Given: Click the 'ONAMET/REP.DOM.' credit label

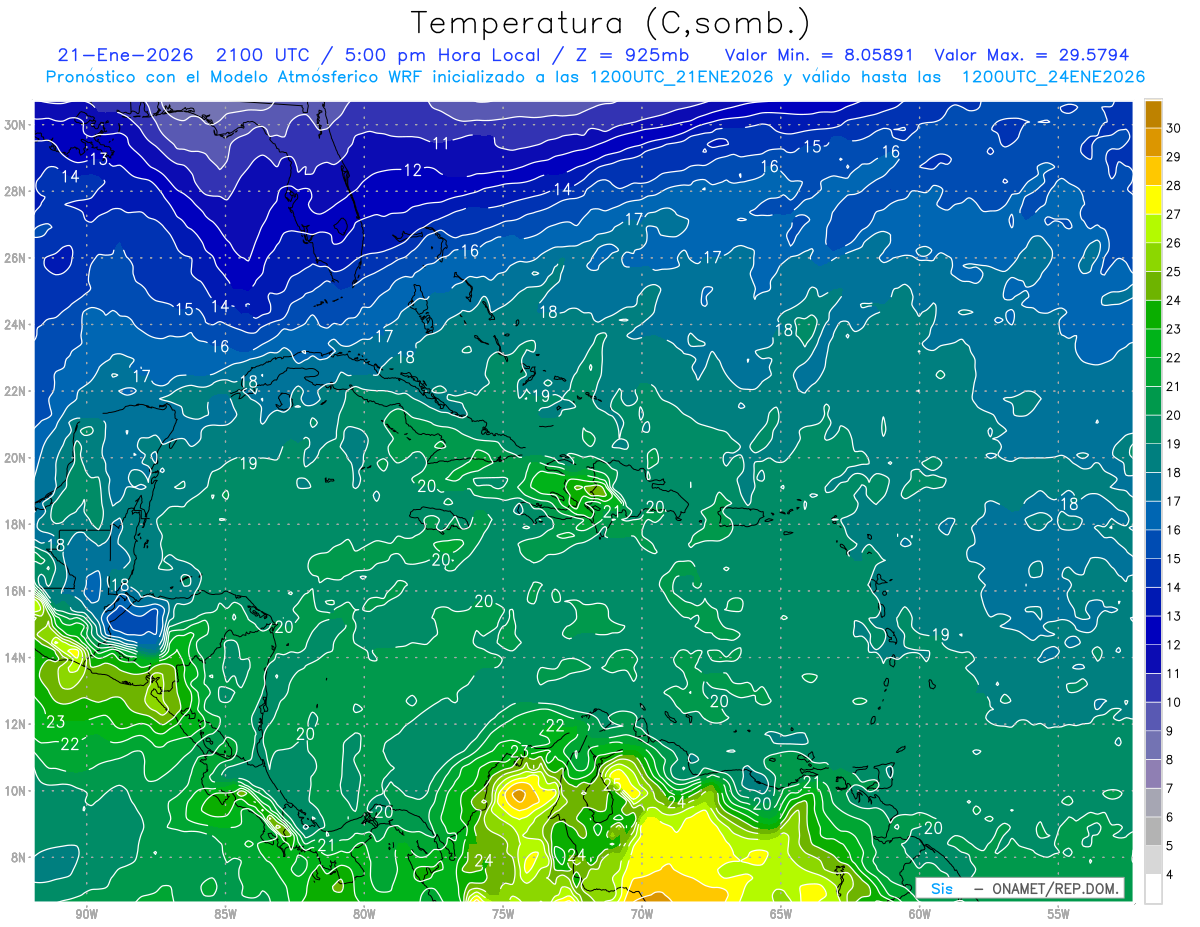Looking at the screenshot, I should click(1055, 888).
